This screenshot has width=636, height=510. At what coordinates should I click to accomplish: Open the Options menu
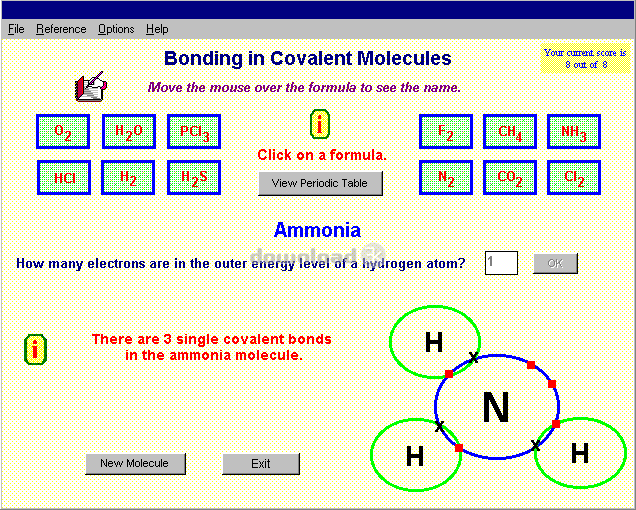[116, 29]
